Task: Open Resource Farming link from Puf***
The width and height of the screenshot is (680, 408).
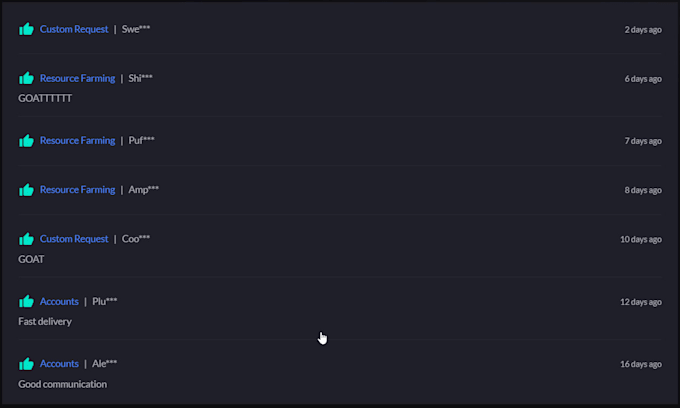Action: [77, 140]
